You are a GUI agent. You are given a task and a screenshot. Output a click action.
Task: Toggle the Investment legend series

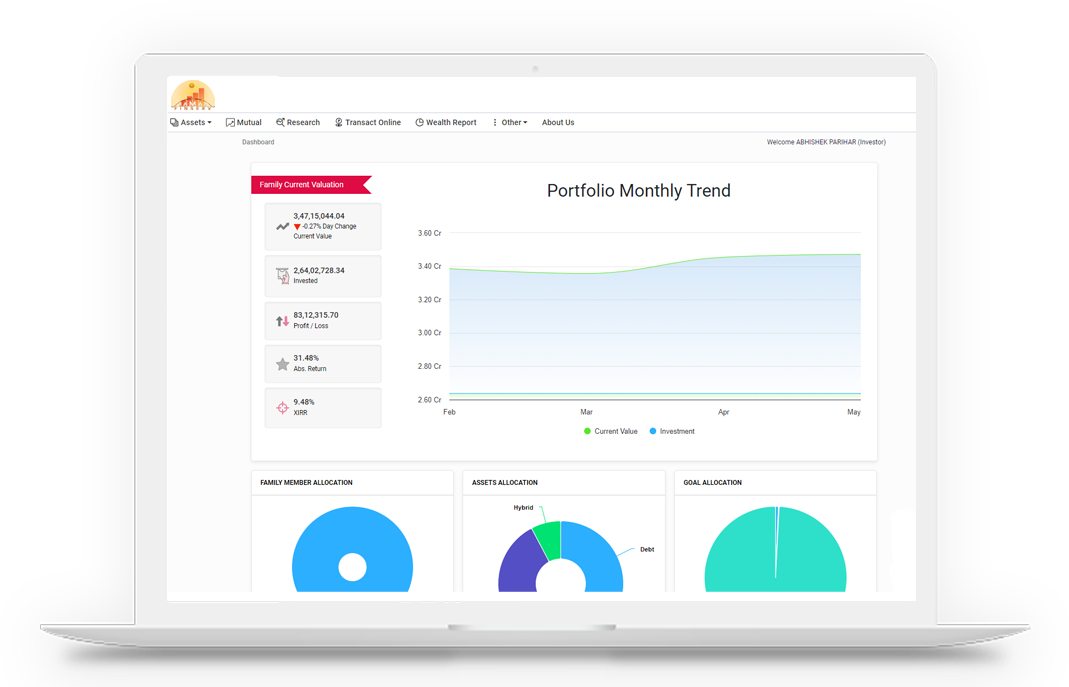point(672,431)
